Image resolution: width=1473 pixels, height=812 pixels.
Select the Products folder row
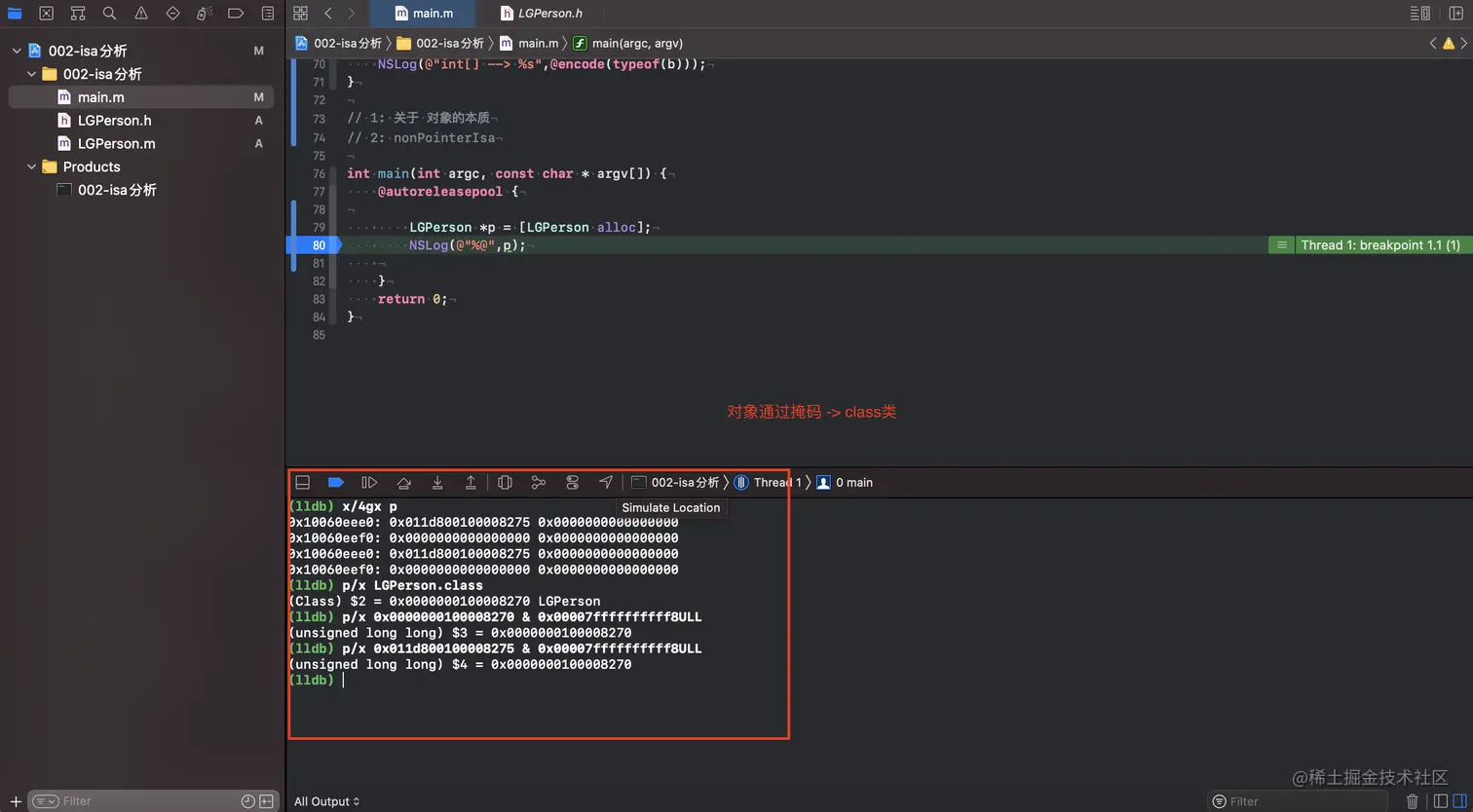(141, 166)
